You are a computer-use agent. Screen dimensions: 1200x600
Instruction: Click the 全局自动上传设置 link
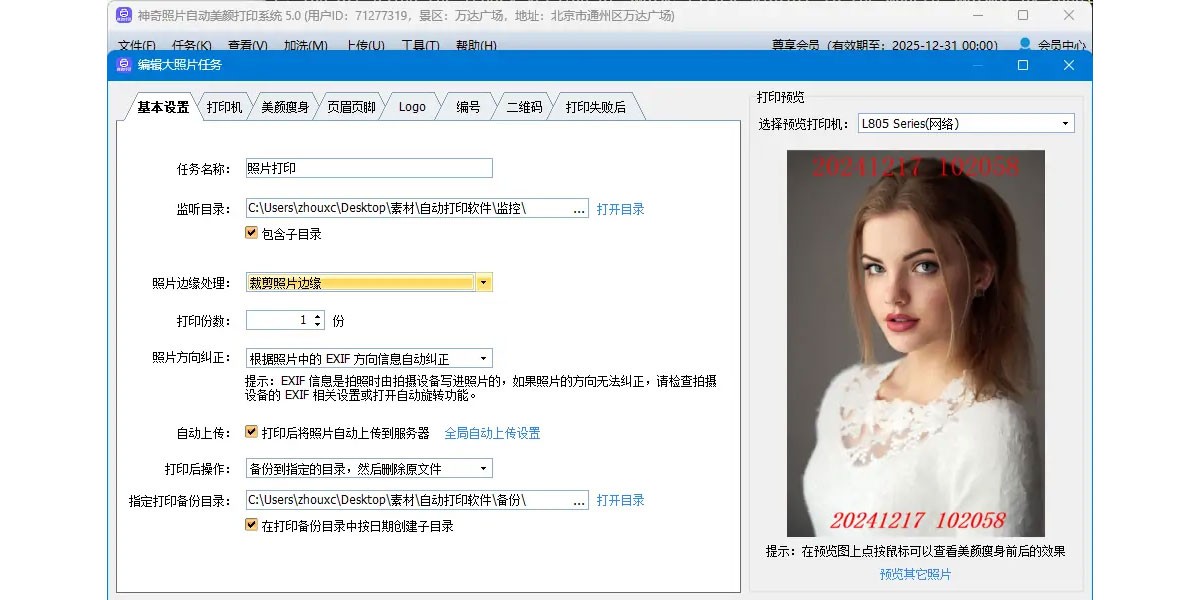click(x=492, y=433)
